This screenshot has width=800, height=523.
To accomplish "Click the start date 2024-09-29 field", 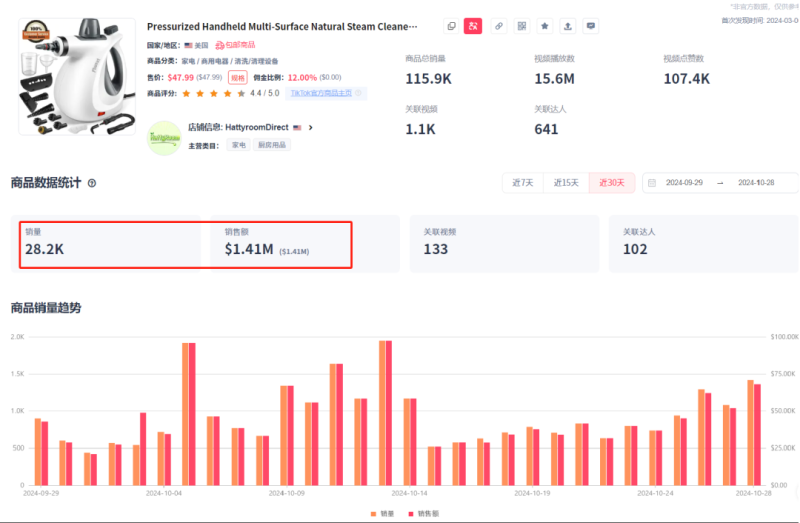I will pyautogui.click(x=686, y=183).
